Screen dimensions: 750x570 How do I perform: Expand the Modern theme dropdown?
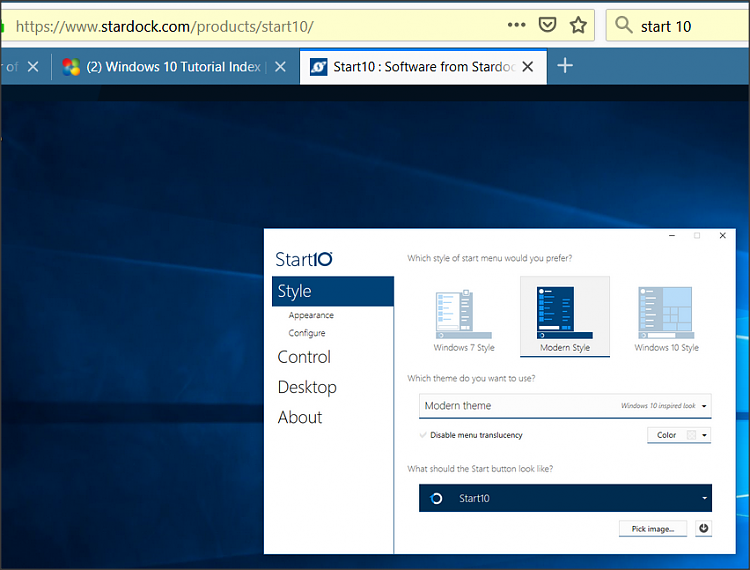coord(565,406)
